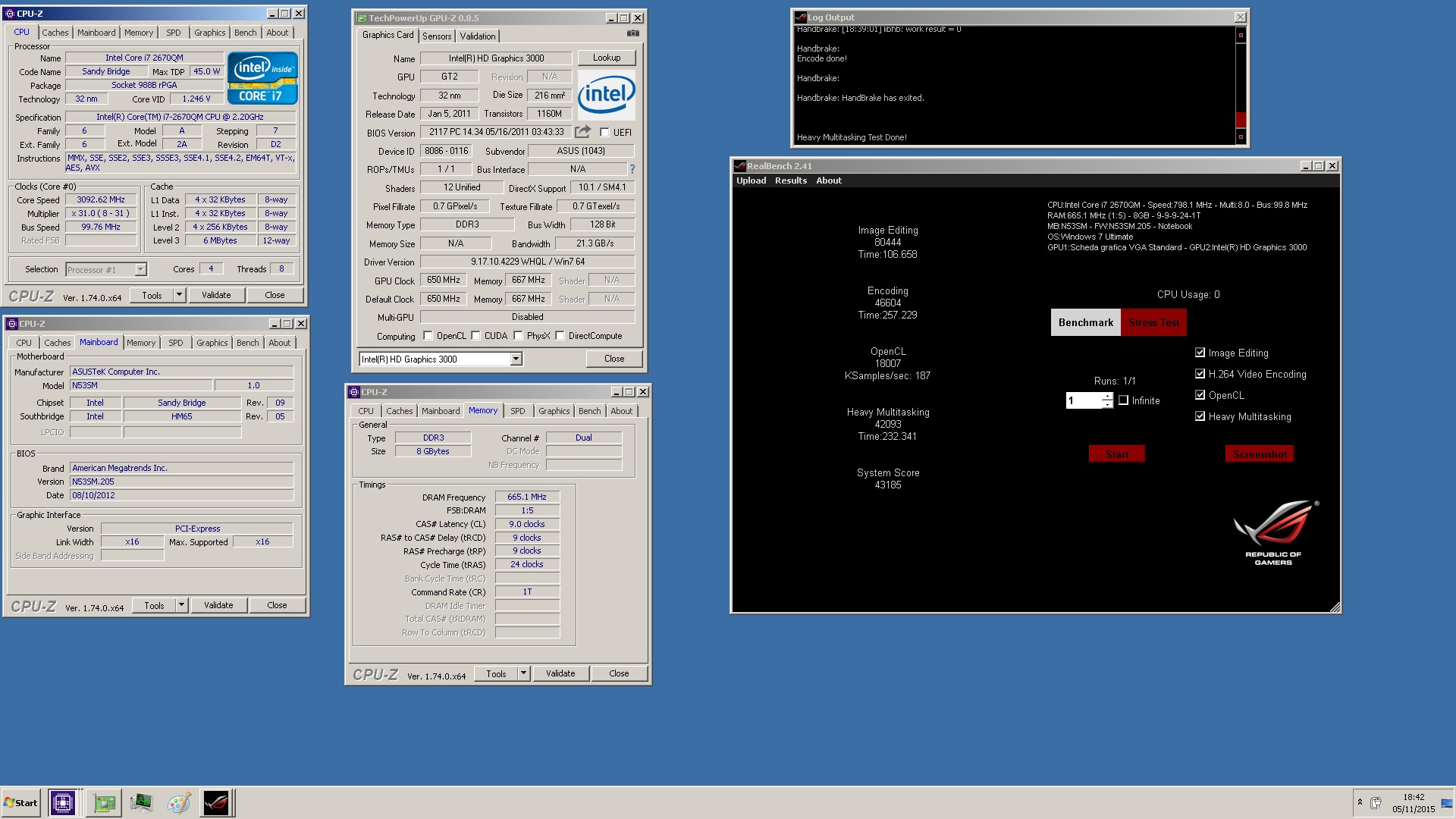Switch to Bench tab in top CPU-Z window
The height and width of the screenshot is (819, 1456).
point(245,33)
